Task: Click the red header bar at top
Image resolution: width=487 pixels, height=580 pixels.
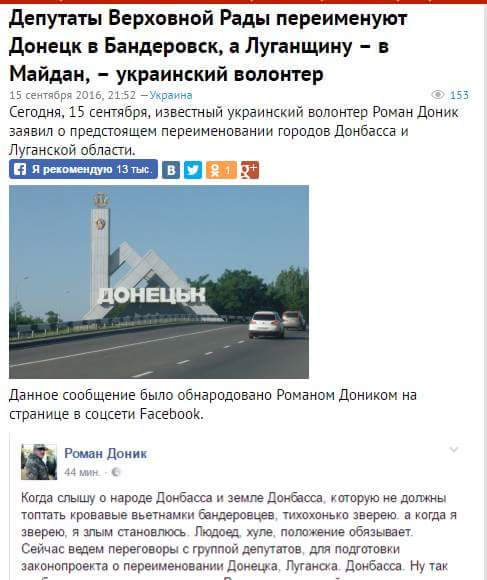Action: point(243,2)
